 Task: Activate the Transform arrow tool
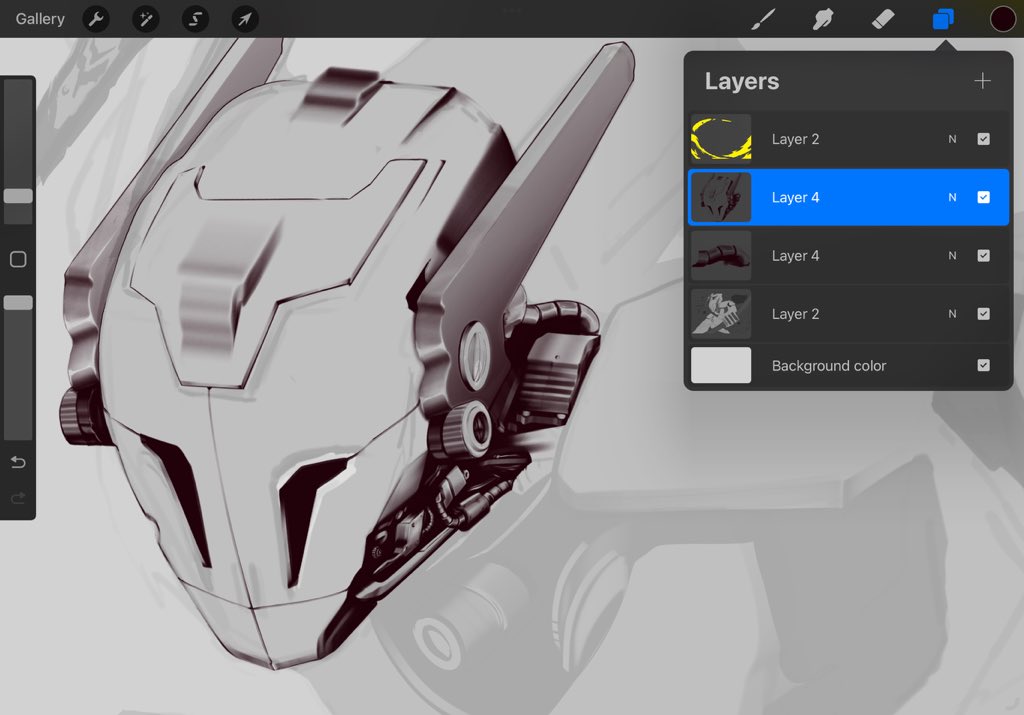(x=245, y=19)
